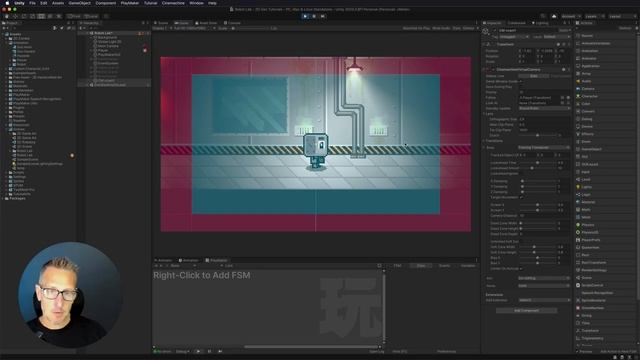Select the Move tool in the toolbar
This screenshot has height=360, width=640.
point(15,16)
